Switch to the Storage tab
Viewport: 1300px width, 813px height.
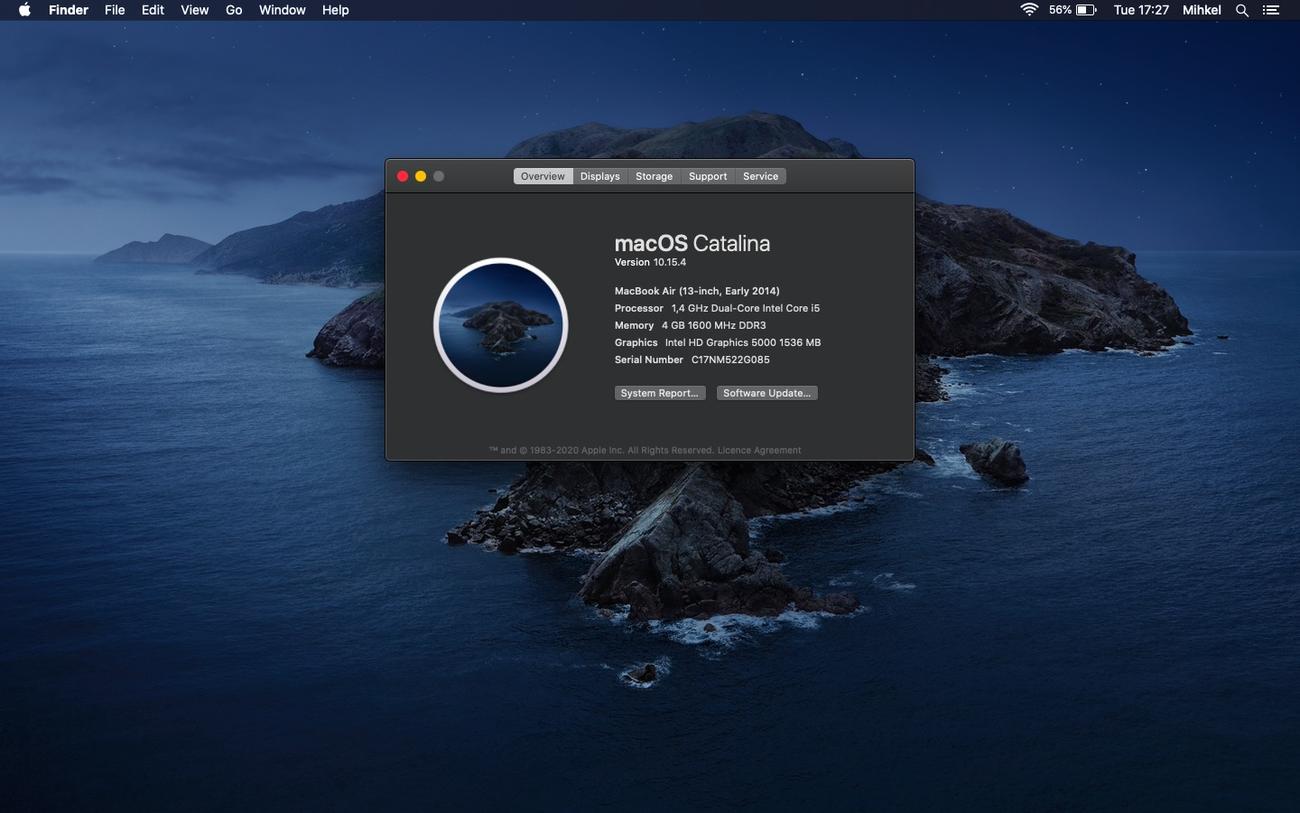point(654,176)
